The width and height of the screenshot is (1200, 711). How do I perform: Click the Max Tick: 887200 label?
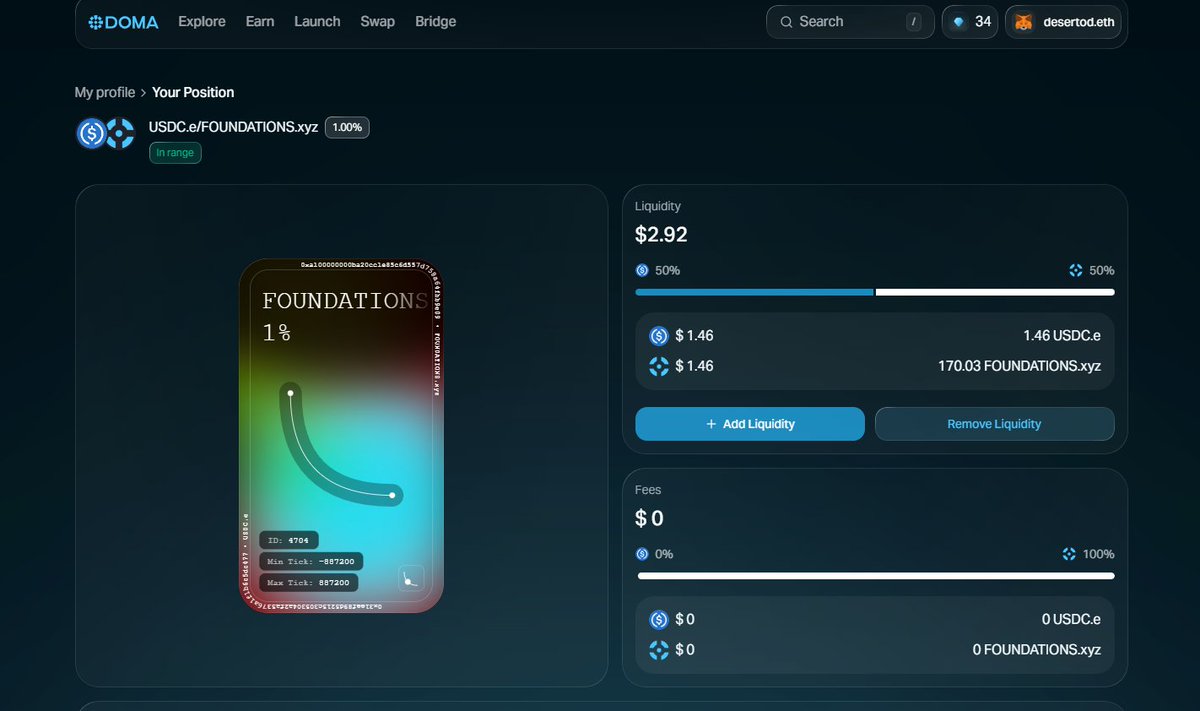click(308, 582)
